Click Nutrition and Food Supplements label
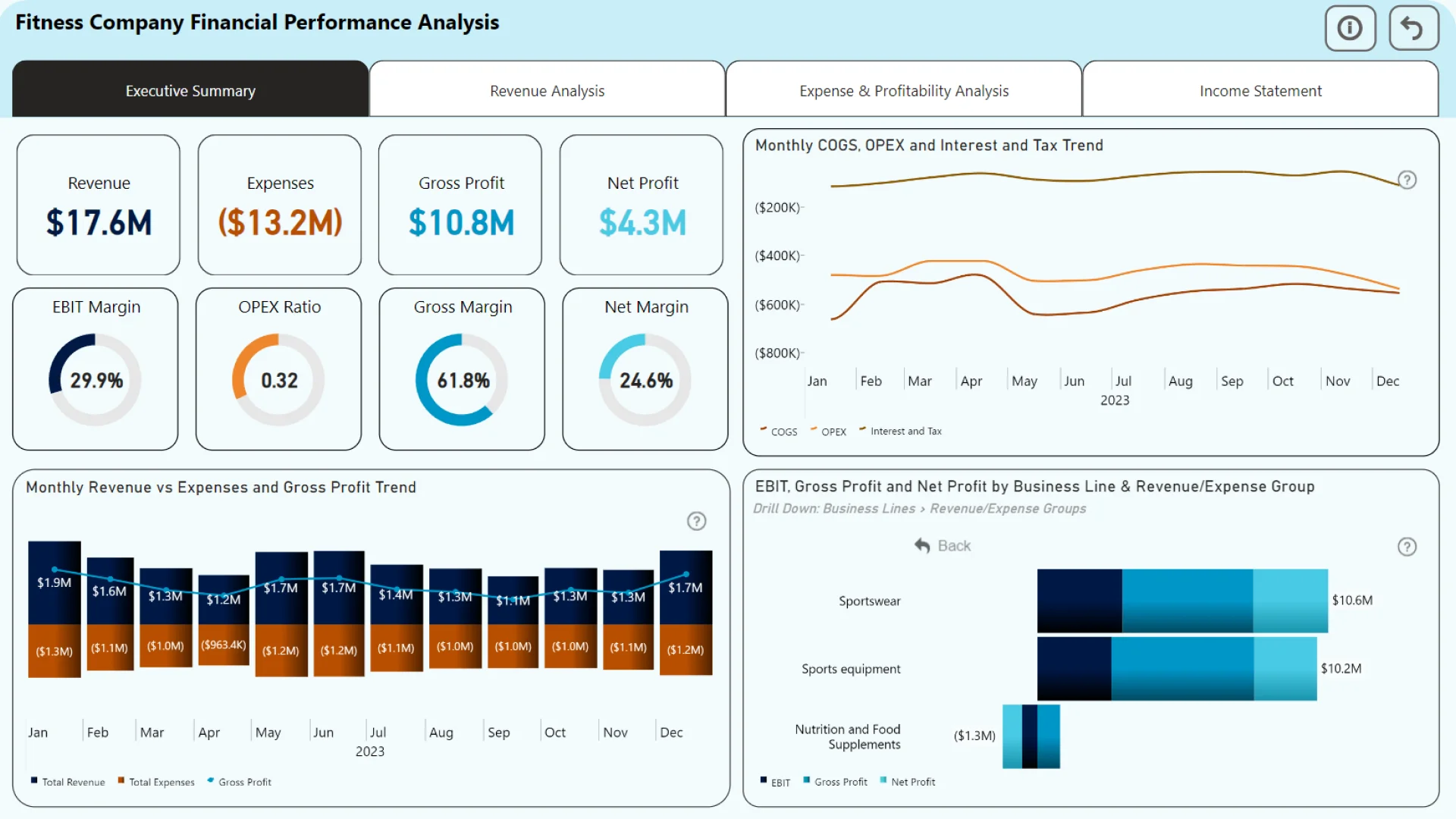Screen dimensions: 1456x819 coord(848,736)
